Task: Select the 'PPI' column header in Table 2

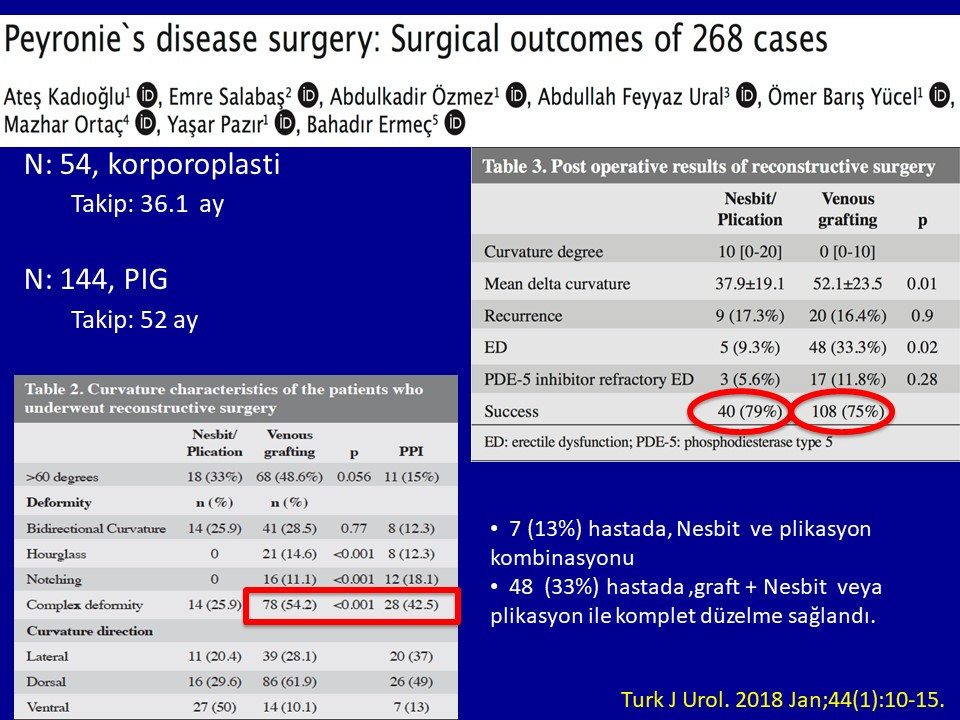Action: [x=411, y=451]
